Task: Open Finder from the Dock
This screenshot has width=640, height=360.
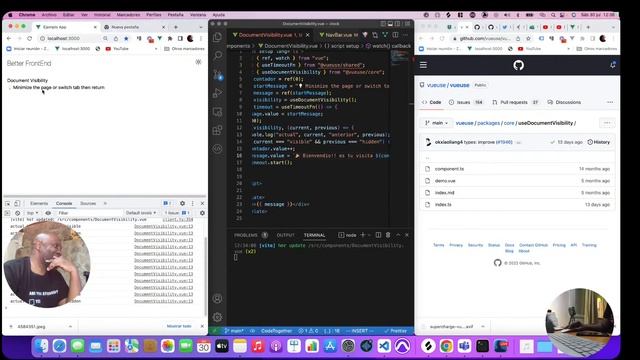Action: pyautogui.click(x=41, y=346)
